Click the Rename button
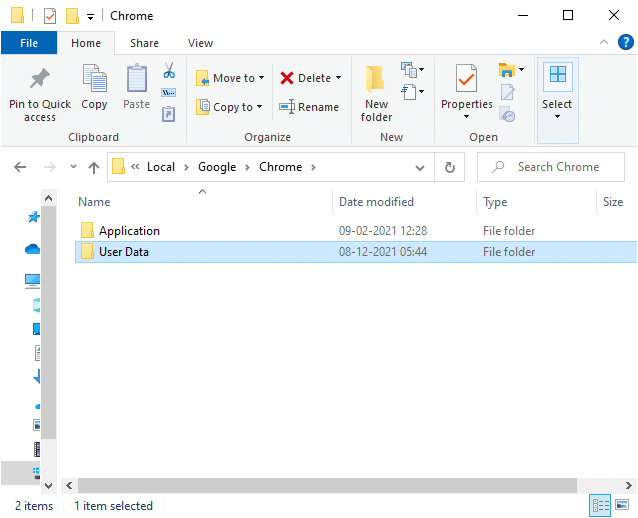The height and width of the screenshot is (518, 638). (x=309, y=107)
